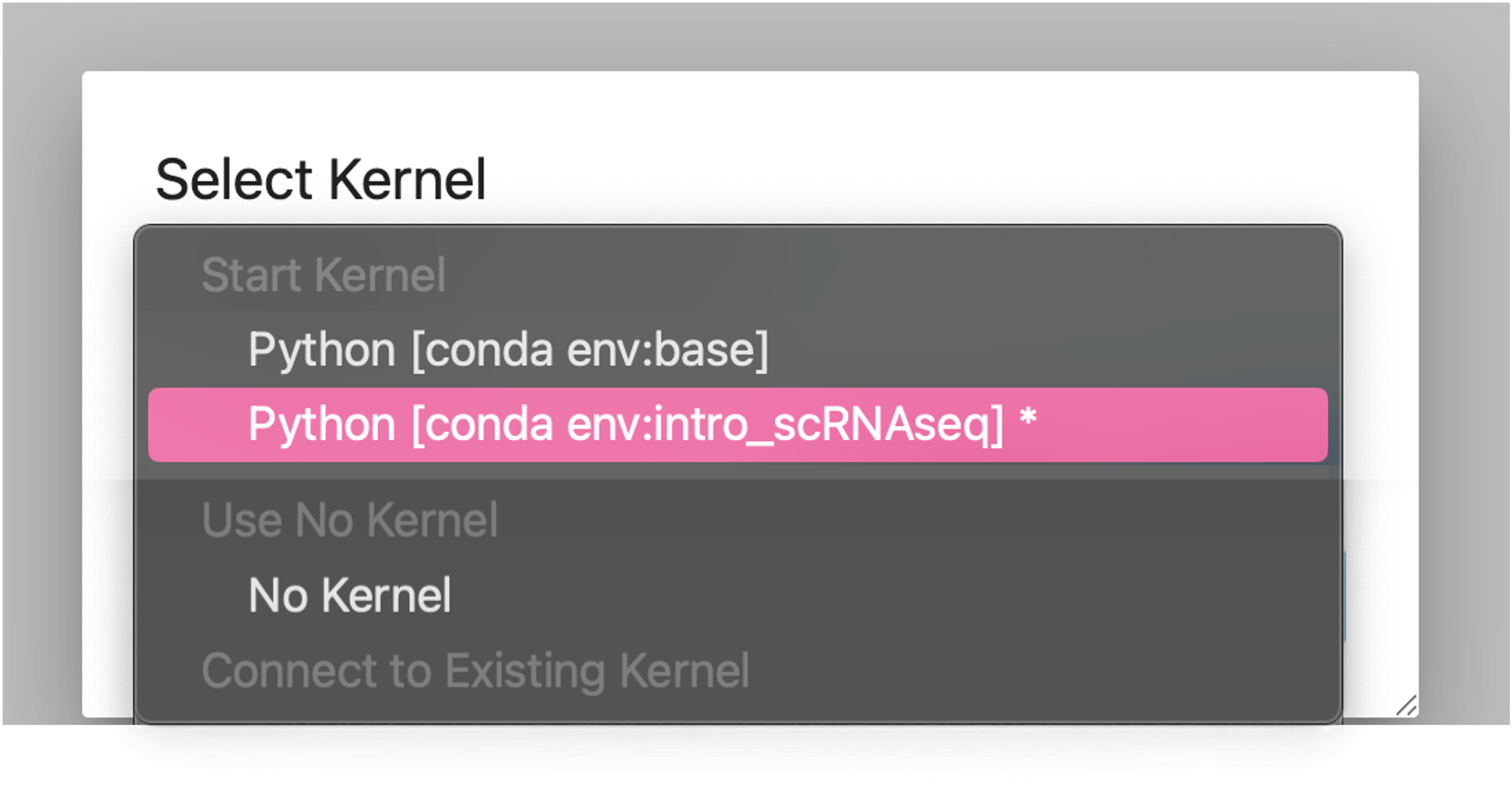Click the Select Kernel dialog title
This screenshot has height=792, width=1512.
click(x=320, y=179)
